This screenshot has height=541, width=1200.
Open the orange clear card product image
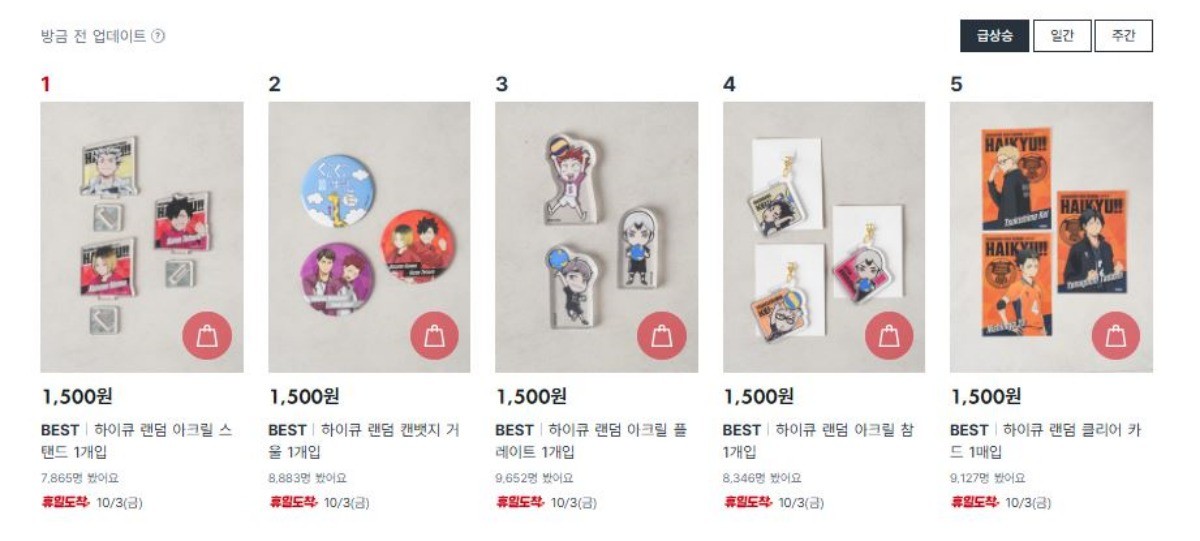click(1051, 237)
